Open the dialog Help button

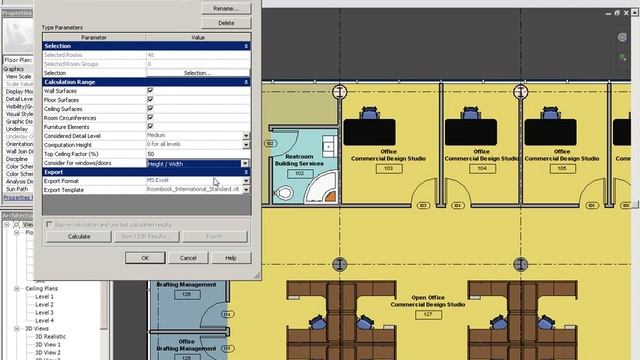pos(231,258)
